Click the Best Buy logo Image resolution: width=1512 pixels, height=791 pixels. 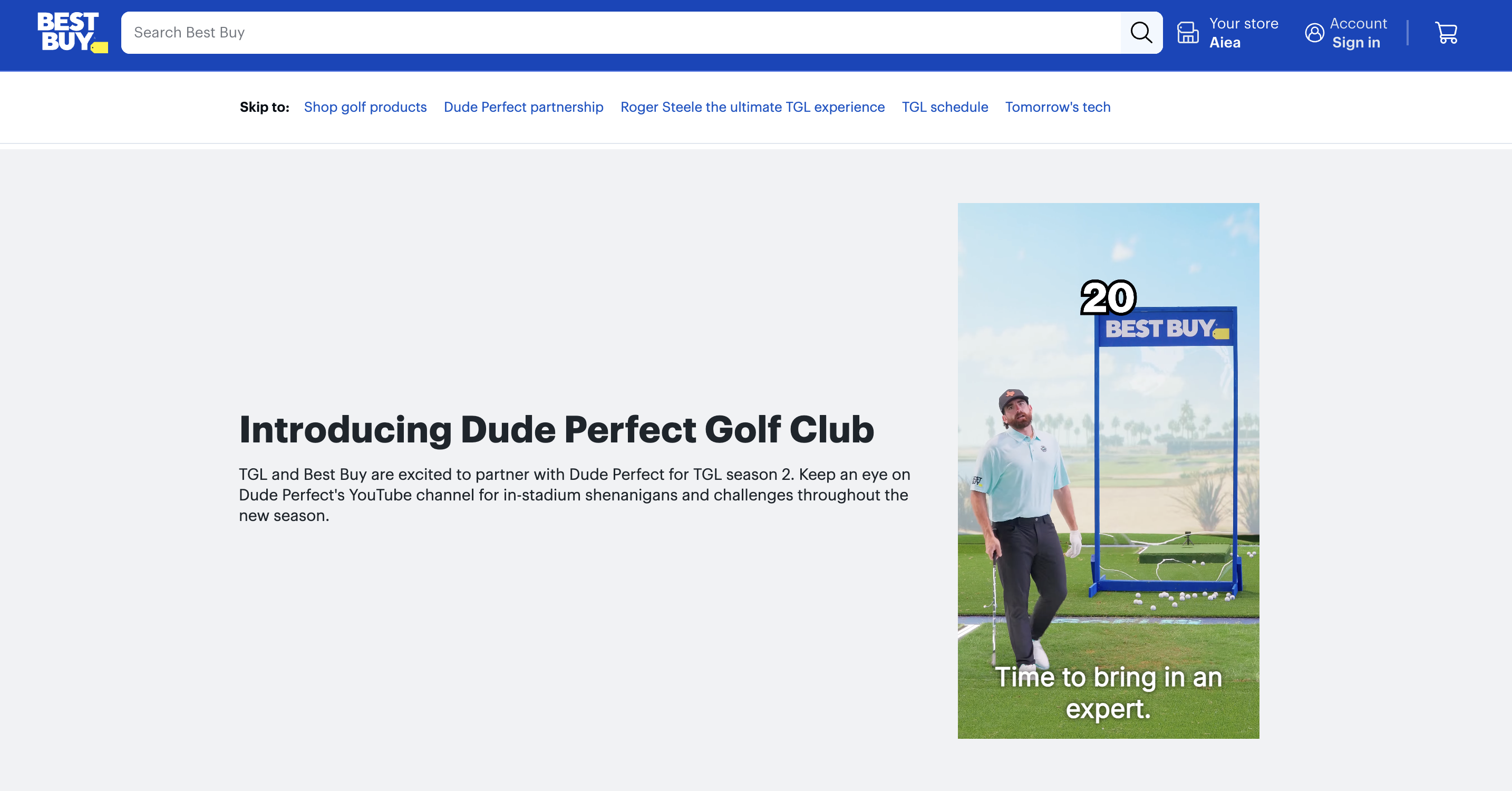[72, 32]
